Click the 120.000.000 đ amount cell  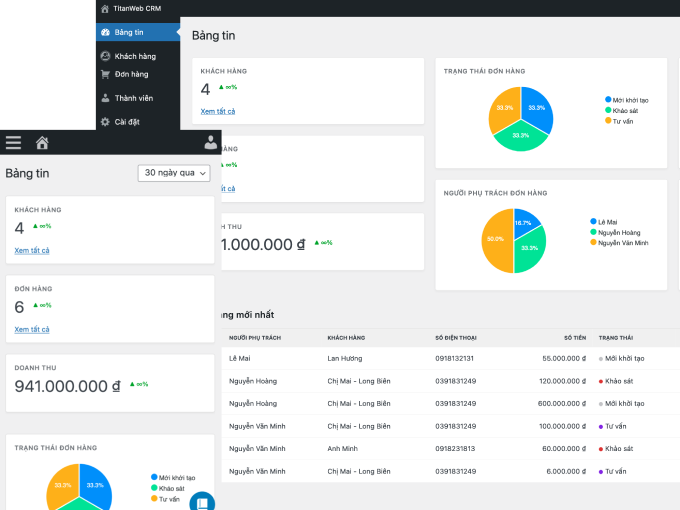562,381
